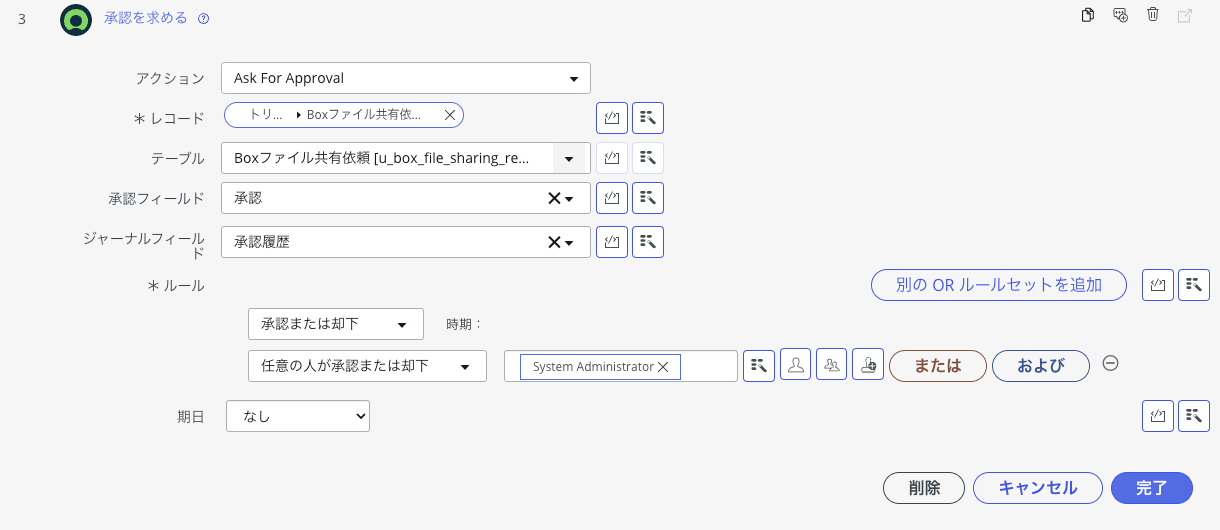The image size is (1220, 530).
Task: Open data pill picker for 期日 field
Action: coord(1194,416)
